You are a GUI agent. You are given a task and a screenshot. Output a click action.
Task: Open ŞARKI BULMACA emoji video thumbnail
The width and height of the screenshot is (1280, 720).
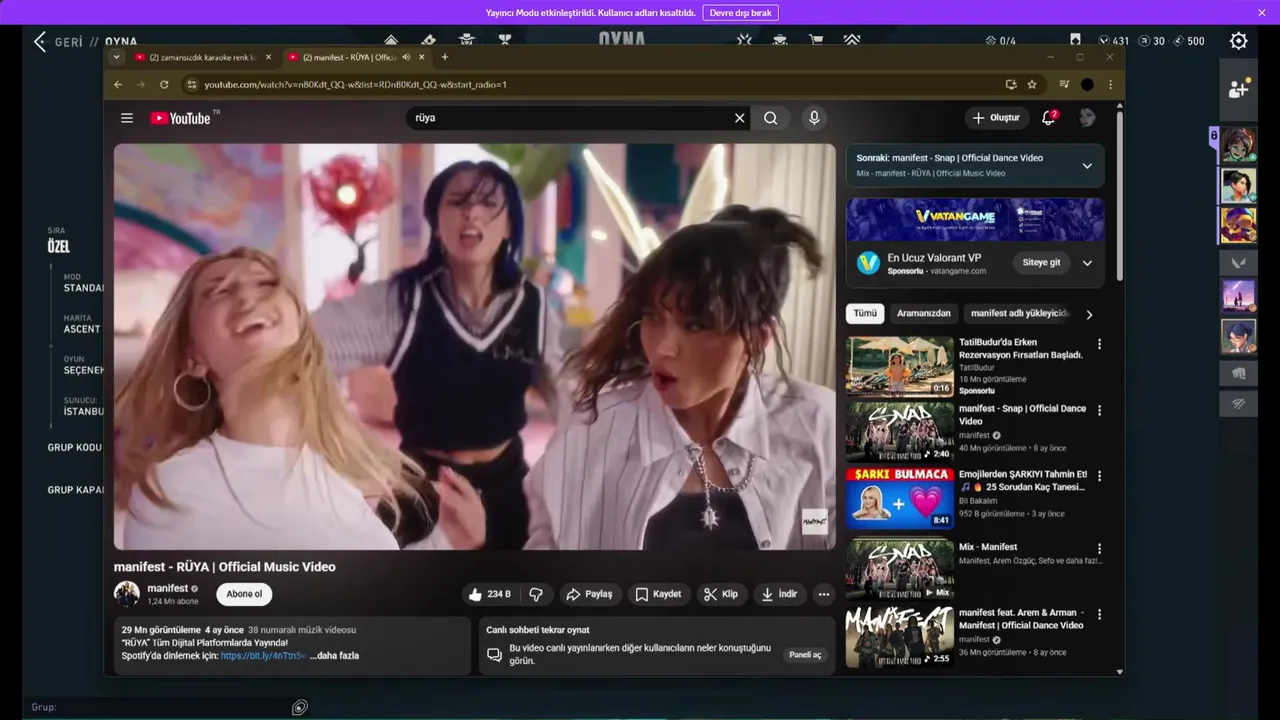900,498
